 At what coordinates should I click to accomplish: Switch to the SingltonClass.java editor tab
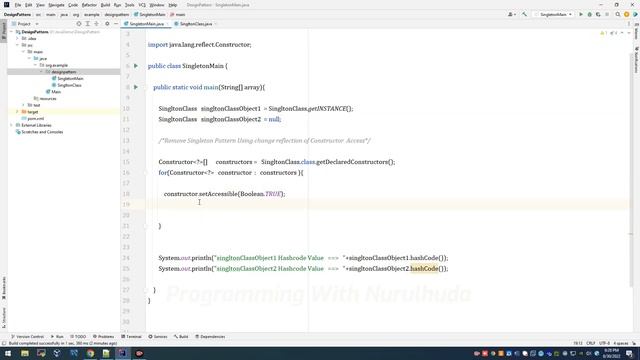coord(196,24)
